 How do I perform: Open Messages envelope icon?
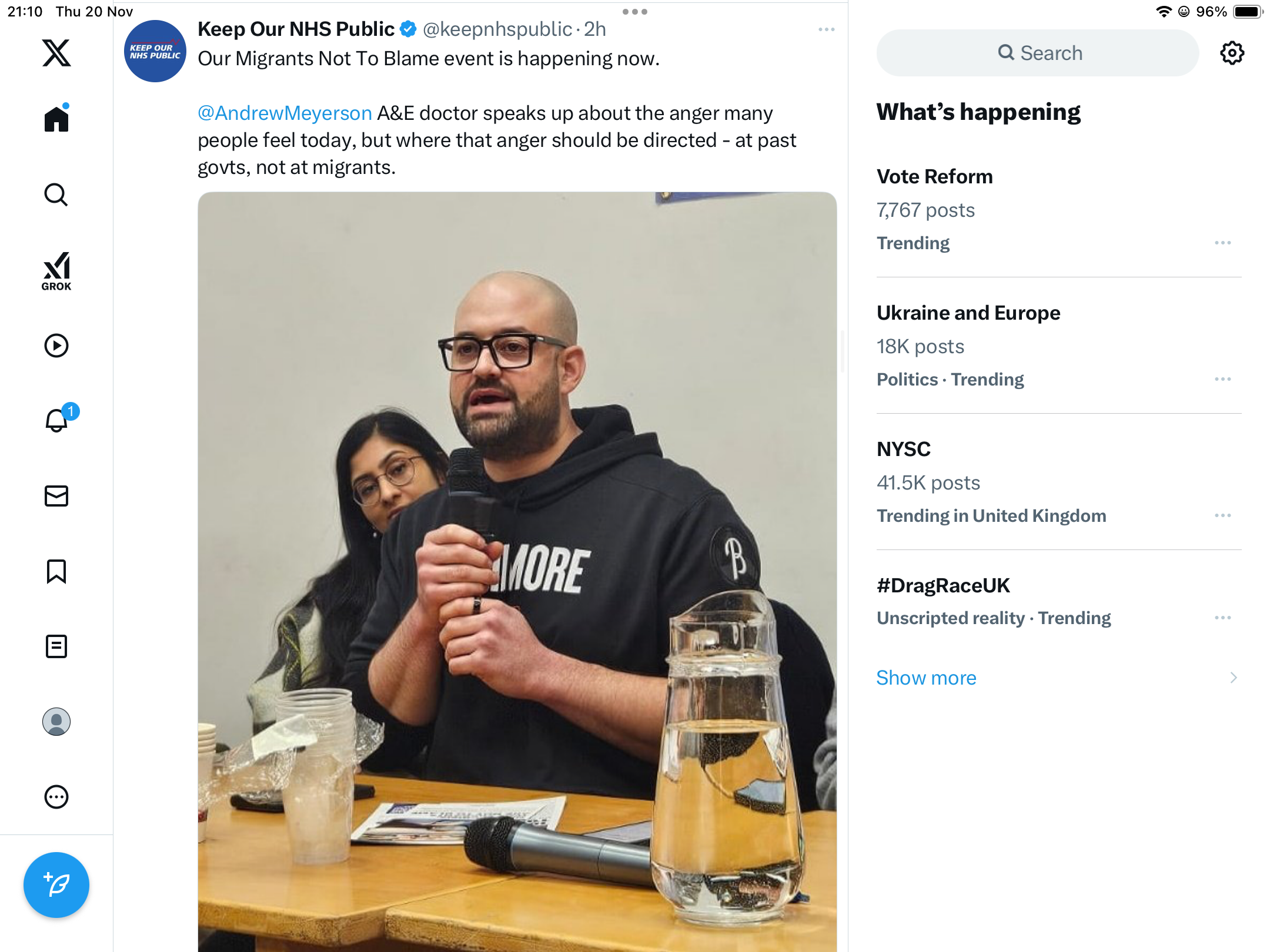pyautogui.click(x=56, y=496)
